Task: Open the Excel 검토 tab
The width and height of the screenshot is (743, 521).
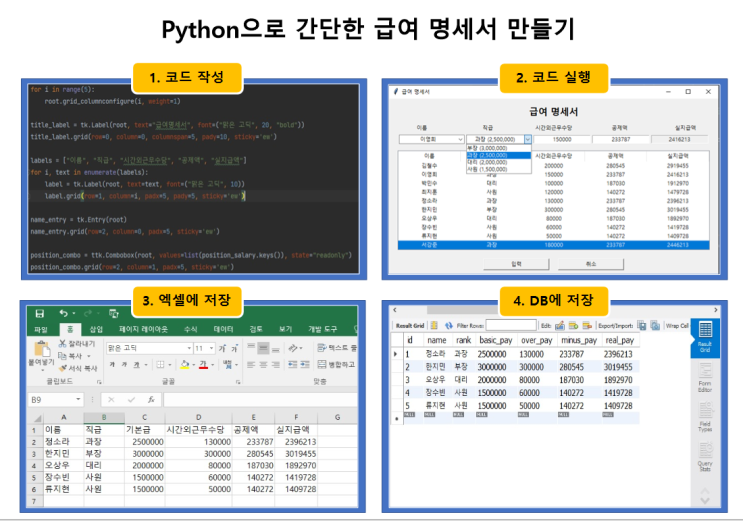Action: point(256,329)
